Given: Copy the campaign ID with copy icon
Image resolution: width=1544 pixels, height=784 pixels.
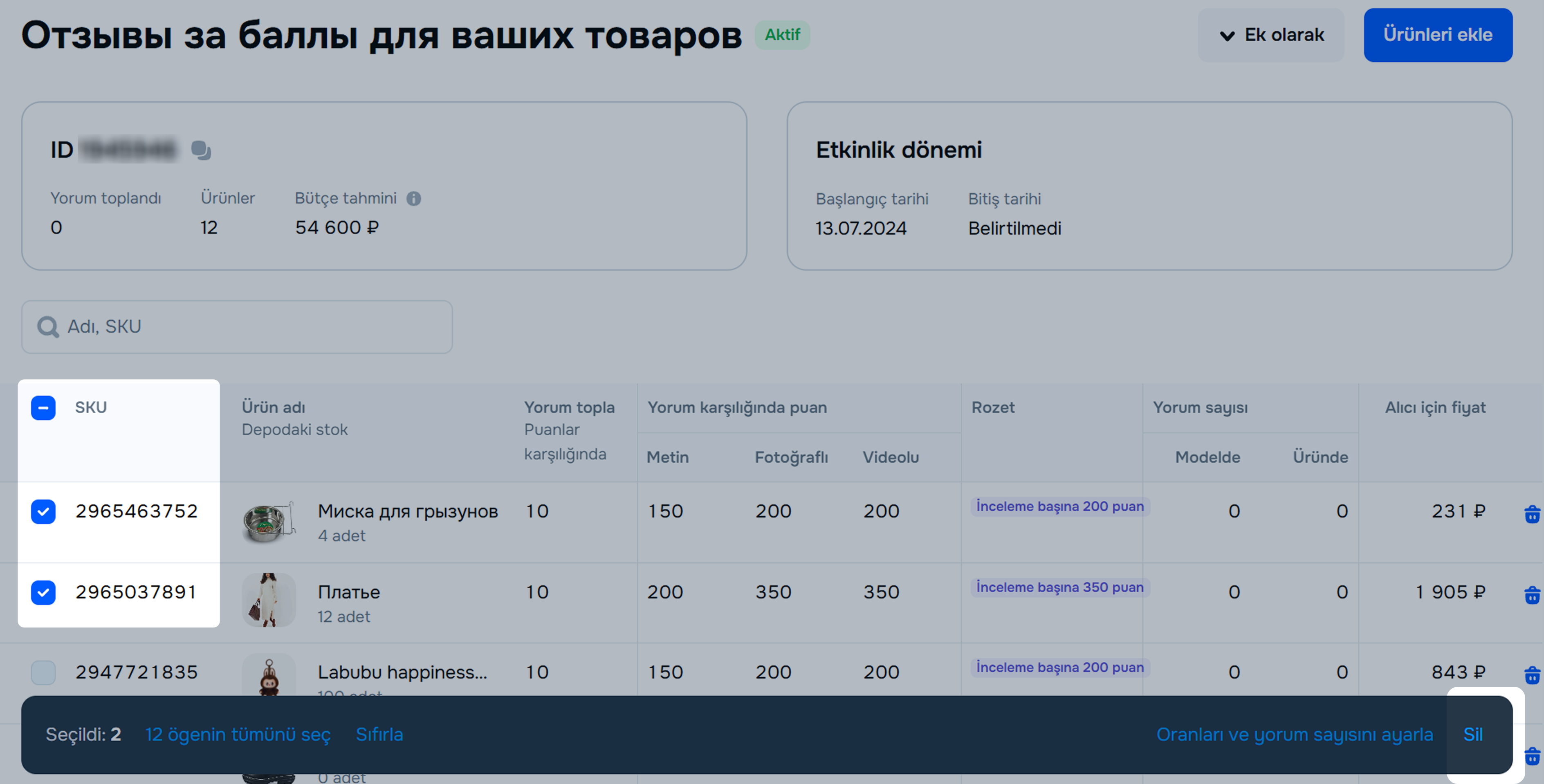Looking at the screenshot, I should [201, 150].
